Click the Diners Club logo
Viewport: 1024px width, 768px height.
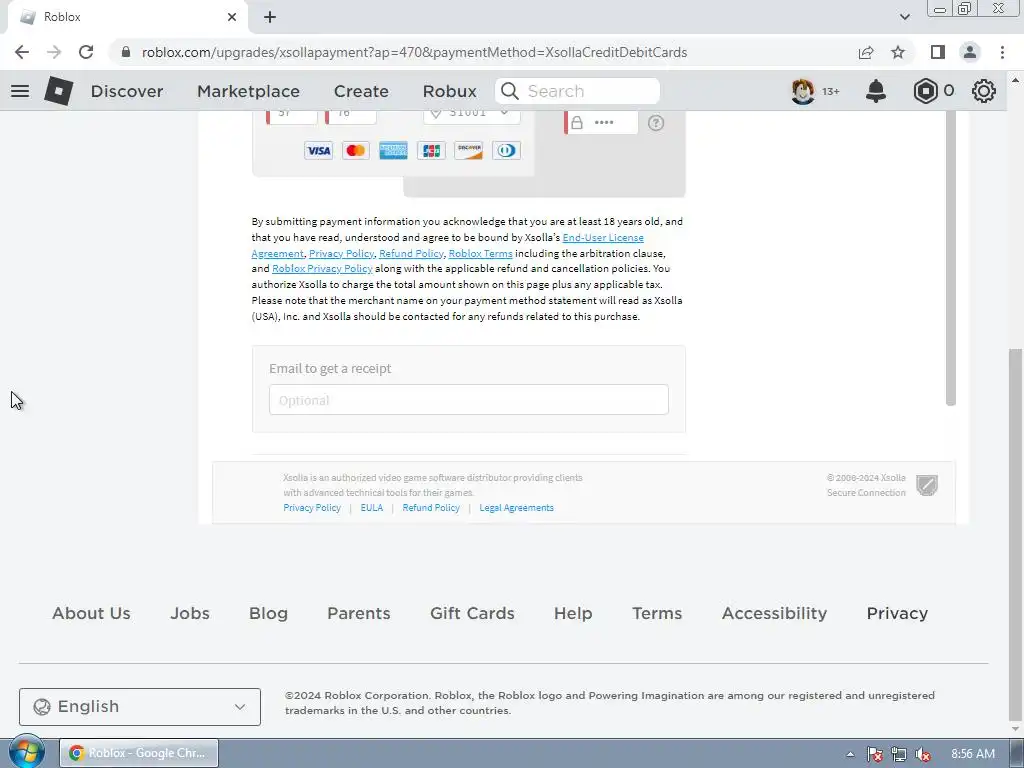coord(506,151)
